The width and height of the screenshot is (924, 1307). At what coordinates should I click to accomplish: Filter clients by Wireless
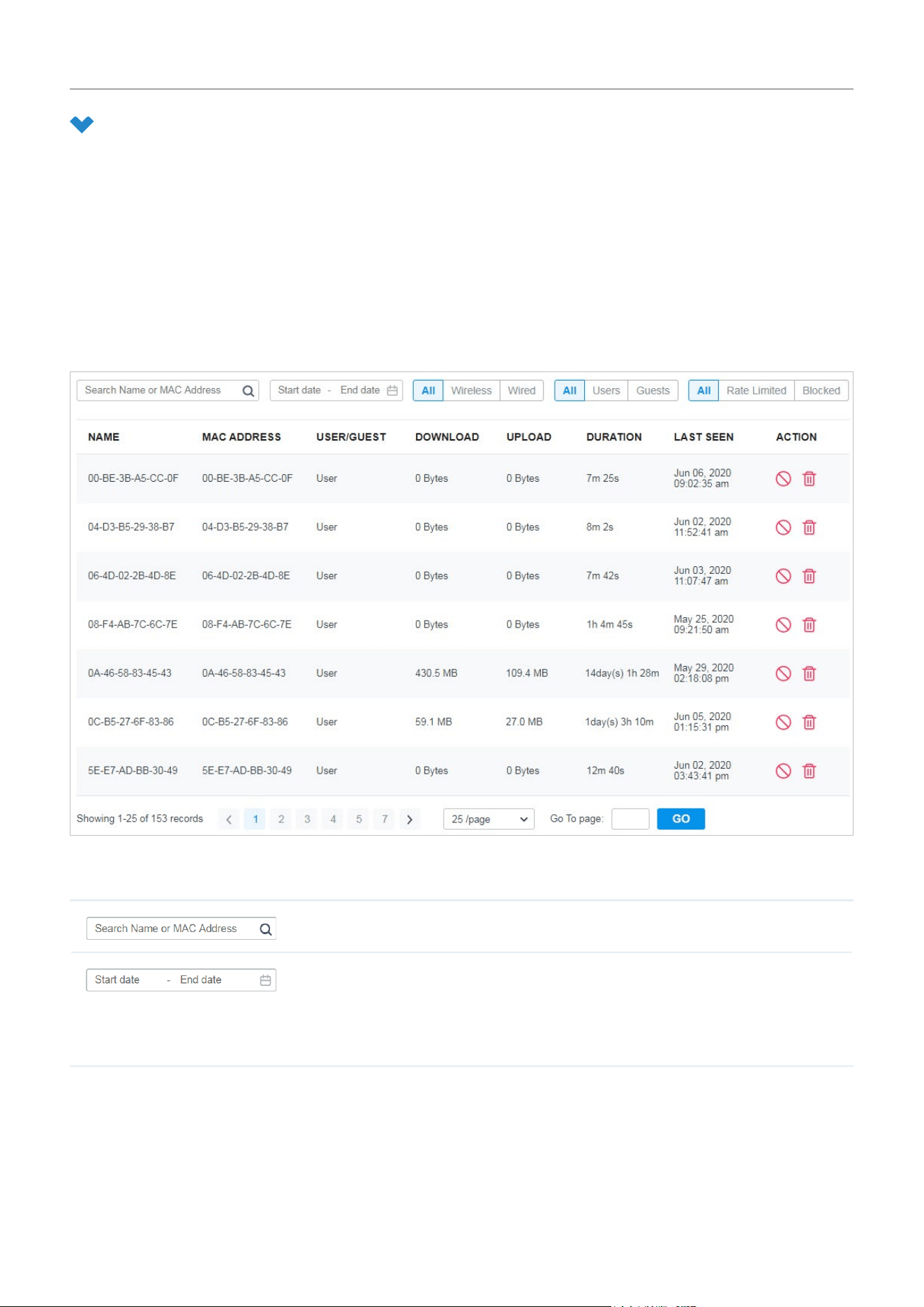pos(471,390)
